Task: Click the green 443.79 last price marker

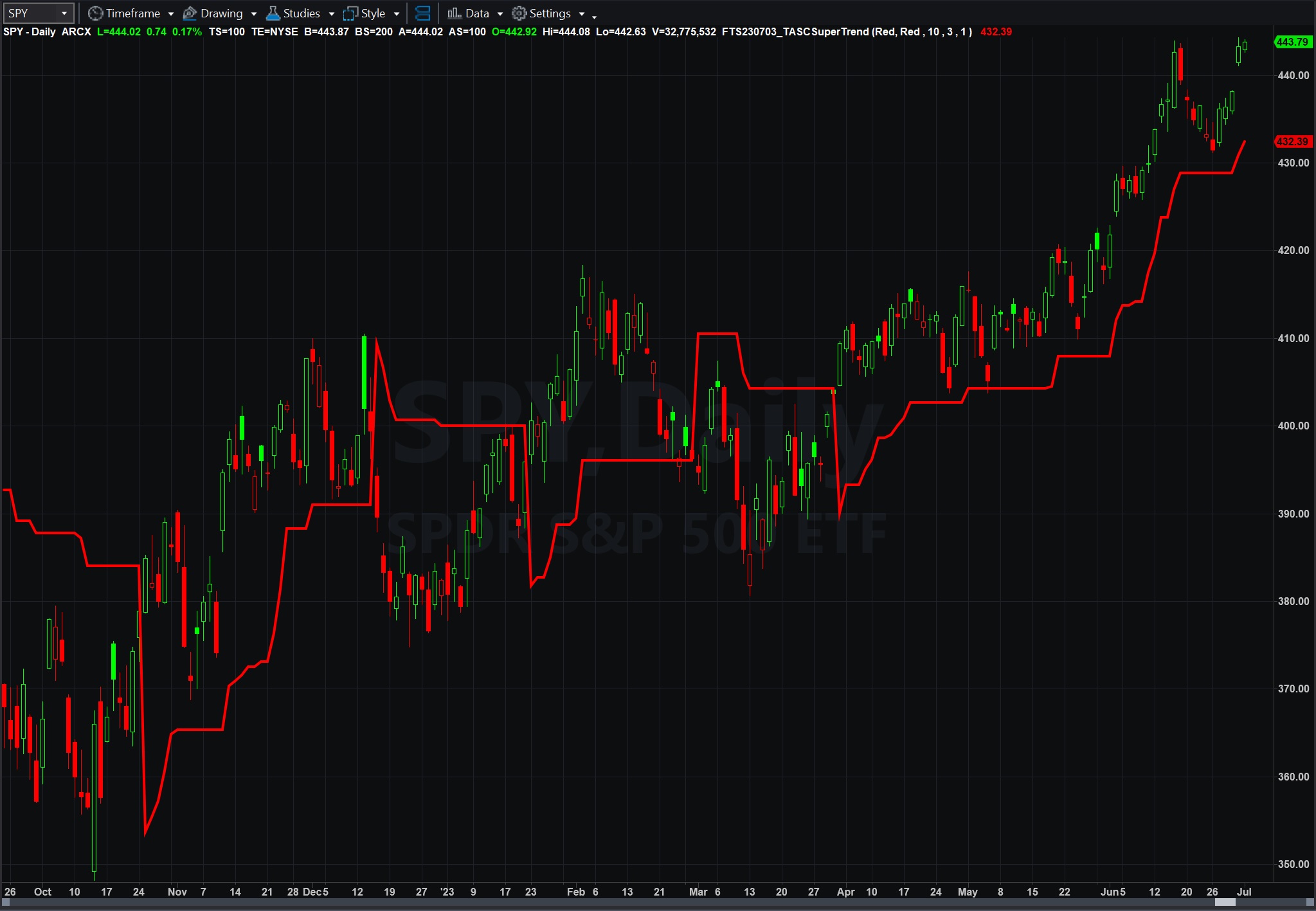Action: [1292, 42]
